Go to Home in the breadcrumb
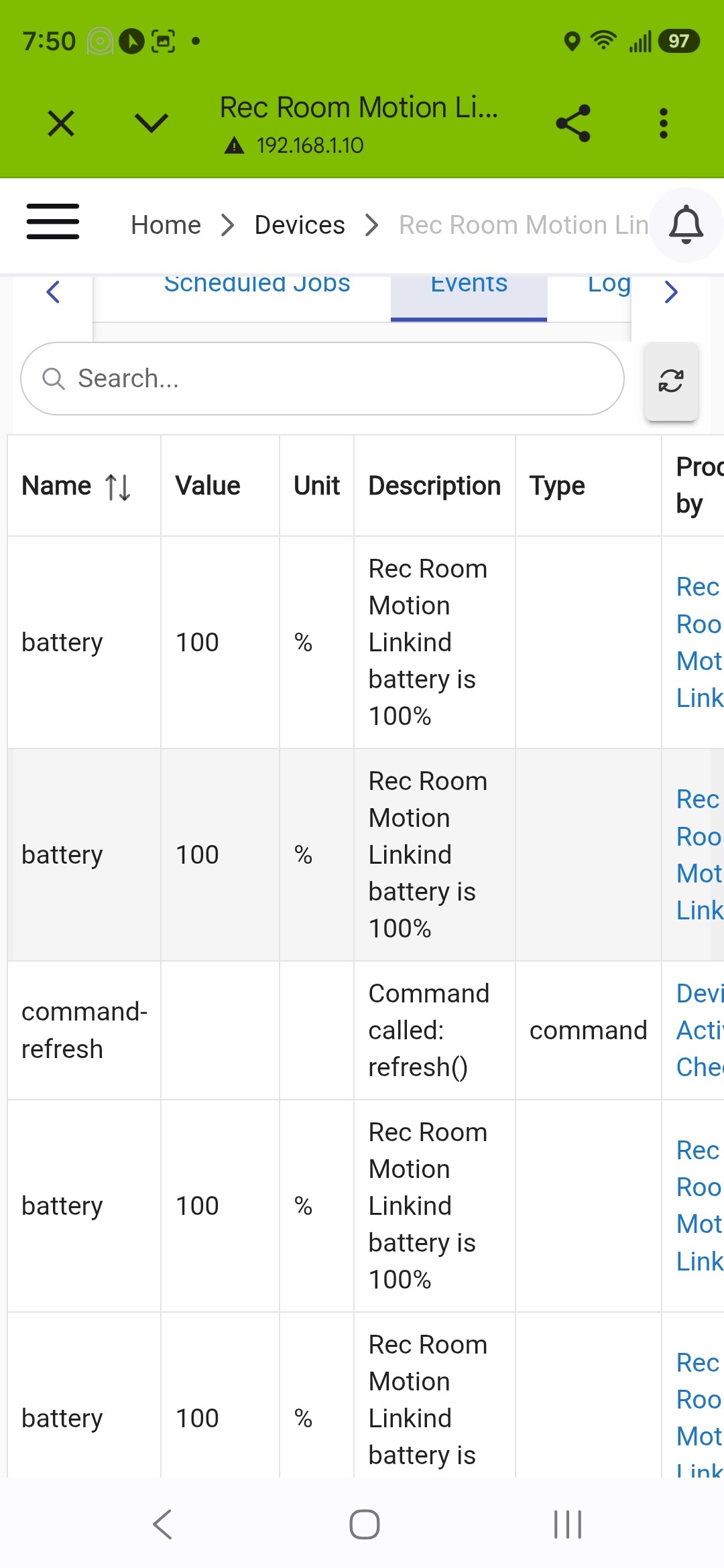Image resolution: width=724 pixels, height=1568 pixels. pos(166,225)
